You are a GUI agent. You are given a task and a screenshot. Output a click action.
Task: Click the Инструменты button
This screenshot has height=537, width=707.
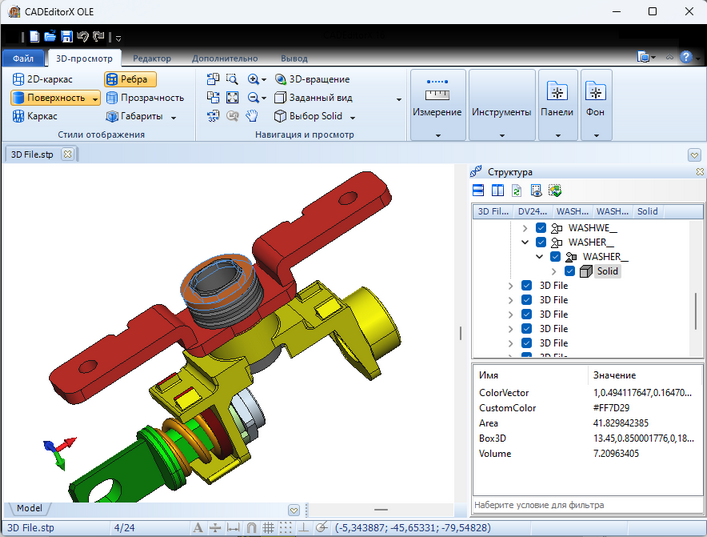pyautogui.click(x=501, y=112)
